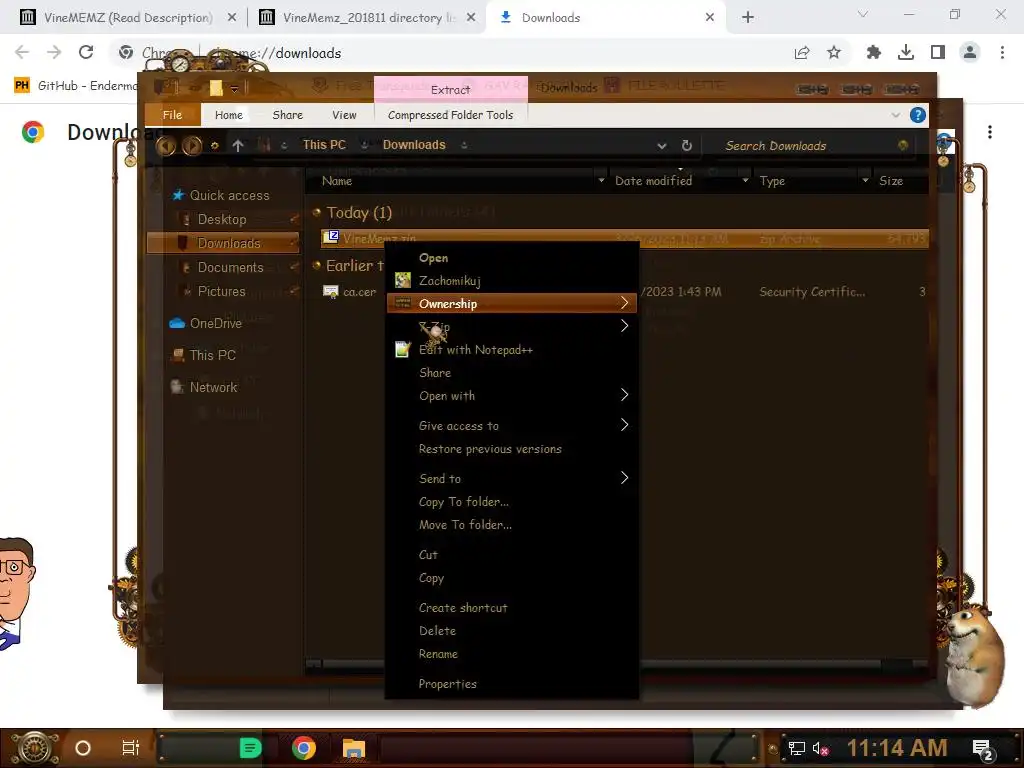Viewport: 1024px width, 768px height.
Task: Select OneDrive in navigation pane
Action: point(216,323)
